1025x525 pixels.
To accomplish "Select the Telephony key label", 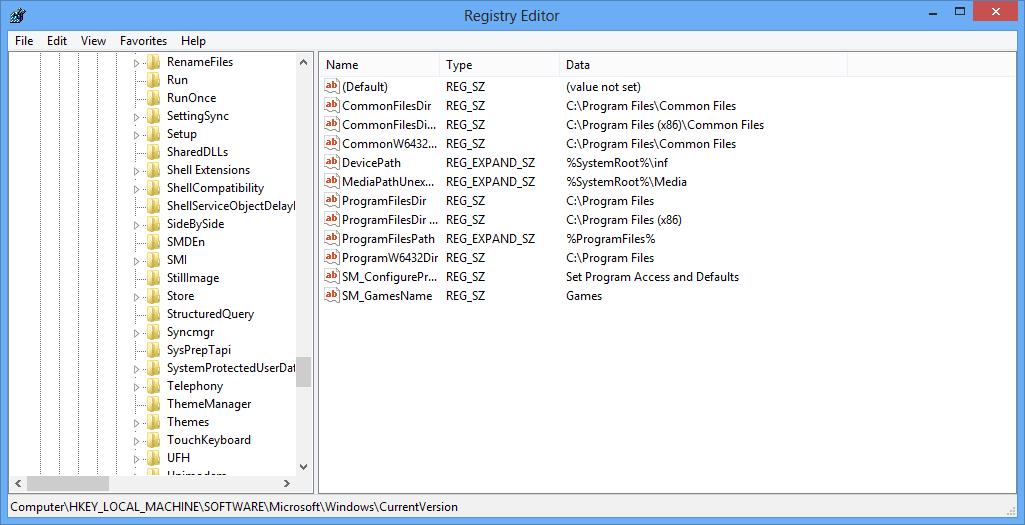I will [195, 385].
